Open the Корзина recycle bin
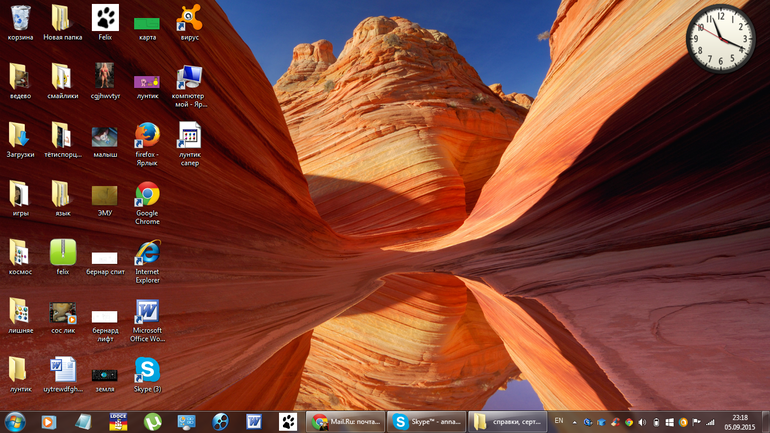Image resolution: width=770 pixels, height=433 pixels. [x=20, y=19]
